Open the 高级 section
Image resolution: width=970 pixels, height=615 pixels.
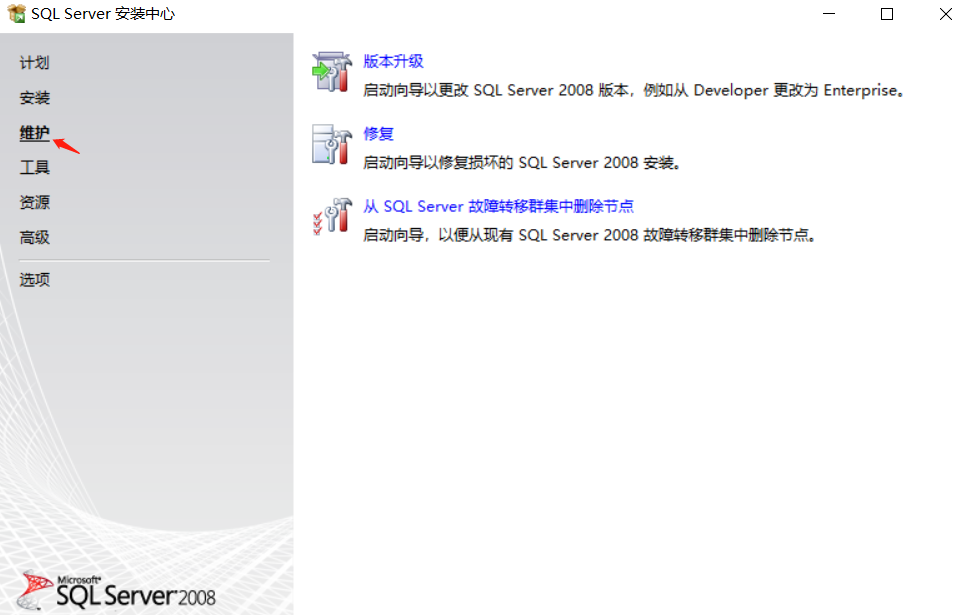(x=34, y=237)
